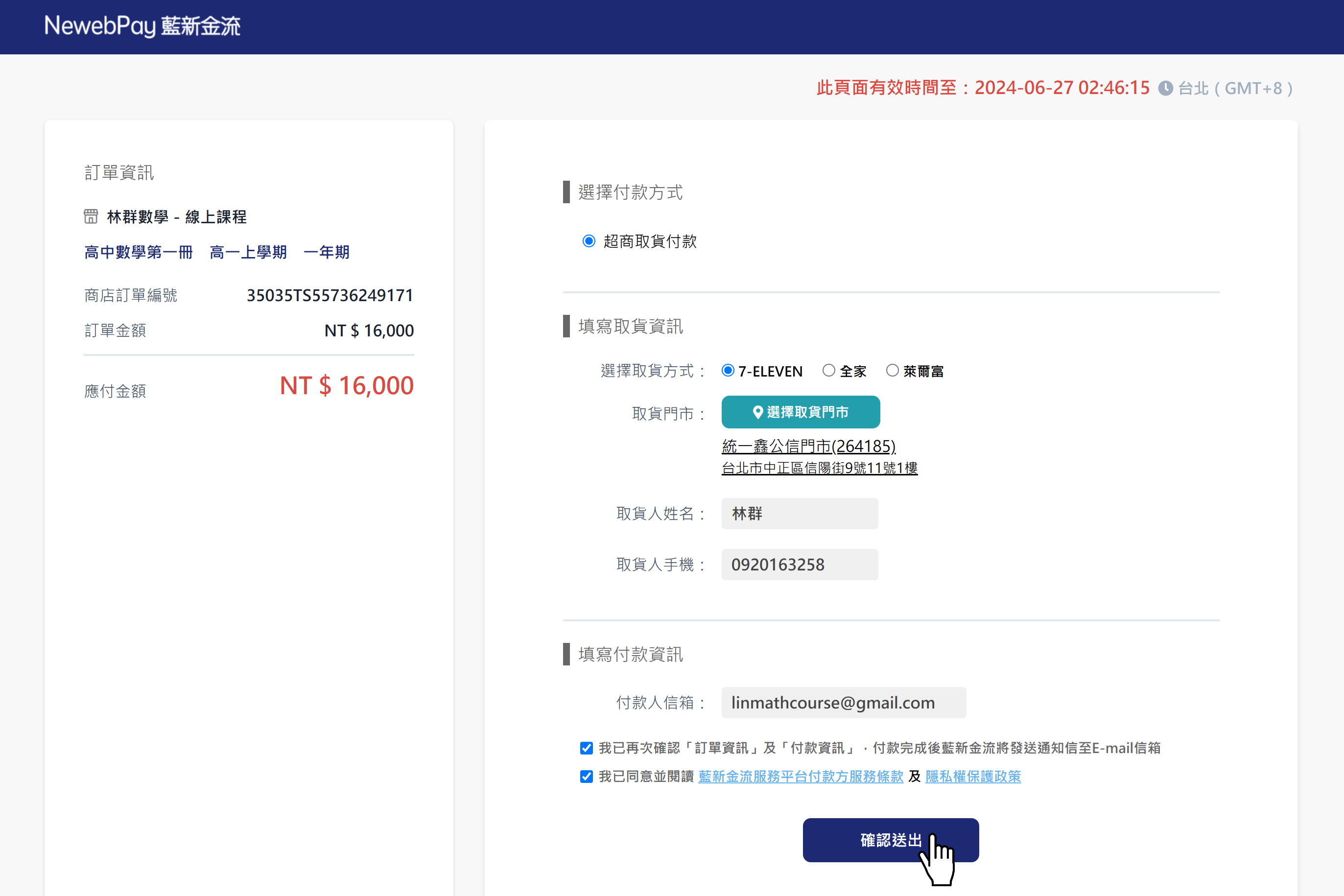
Task: Click the map pin icon on store button
Action: 758,412
